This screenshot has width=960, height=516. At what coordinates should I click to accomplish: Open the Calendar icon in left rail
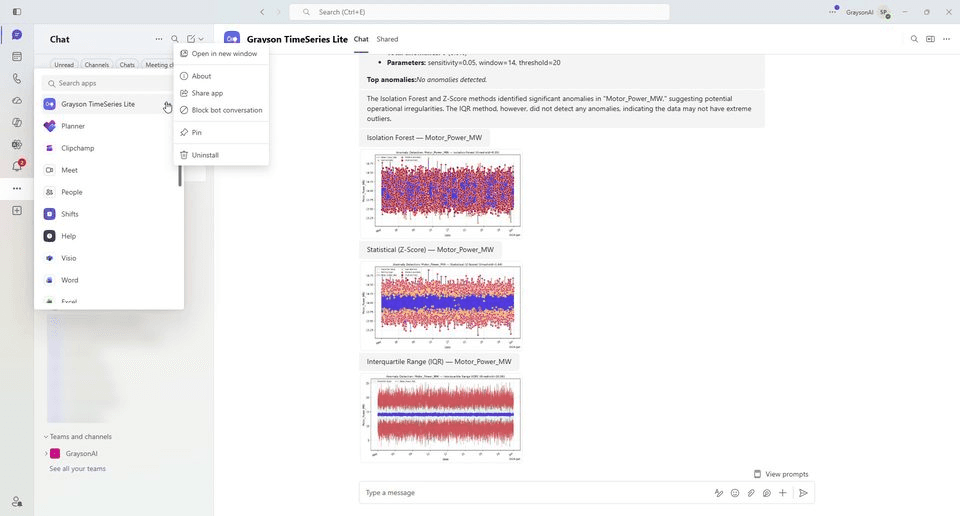coord(17,56)
